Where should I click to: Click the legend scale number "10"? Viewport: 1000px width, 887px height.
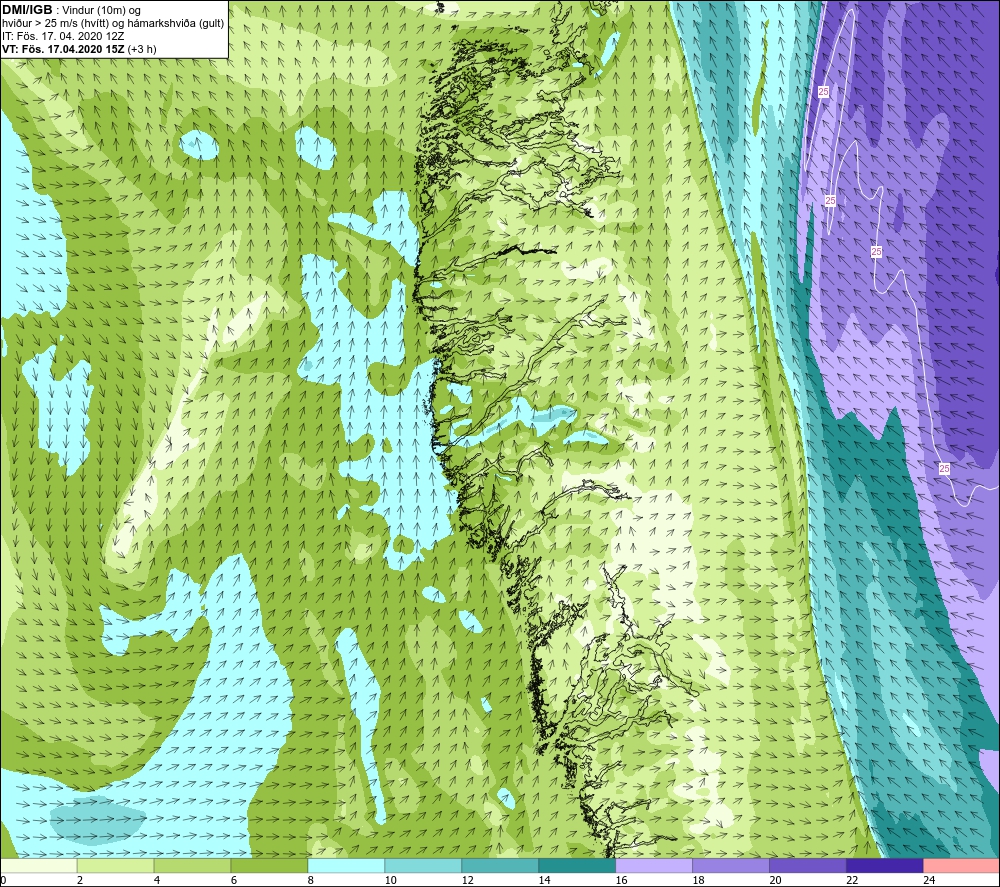click(x=390, y=880)
